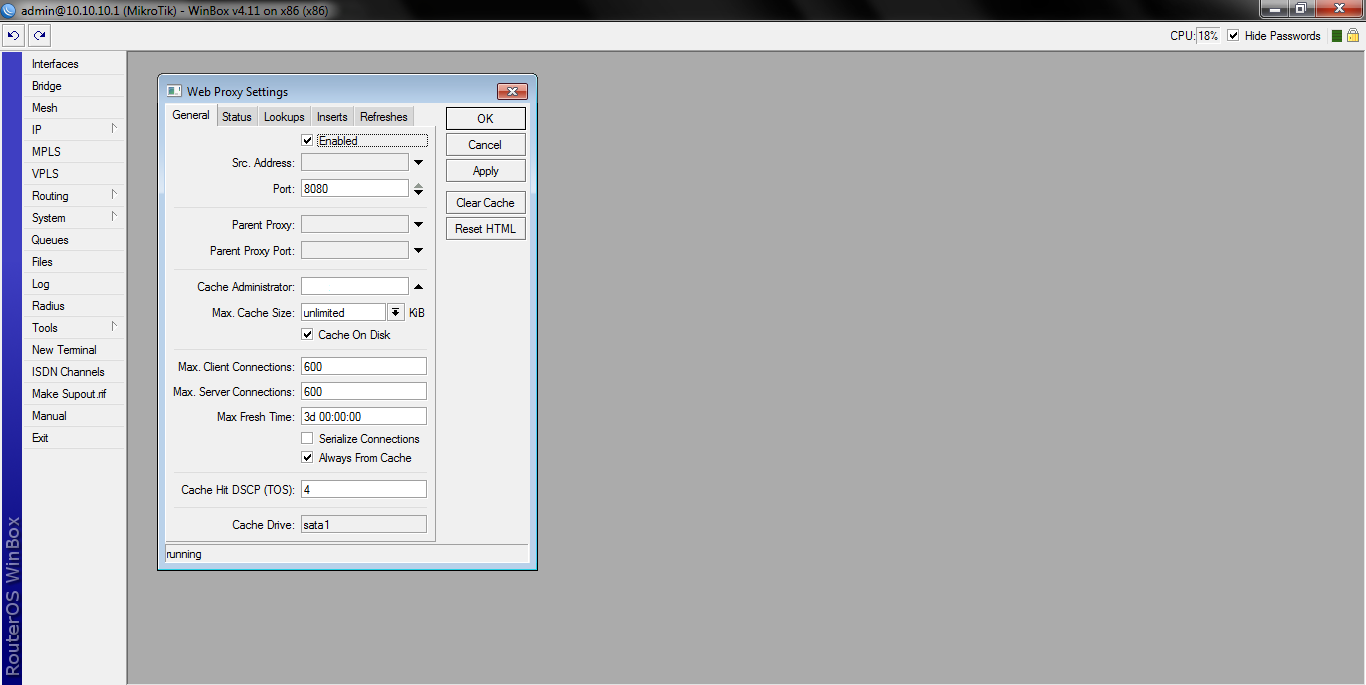Open the Tools submenu
The image size is (1366, 685).
(75, 328)
